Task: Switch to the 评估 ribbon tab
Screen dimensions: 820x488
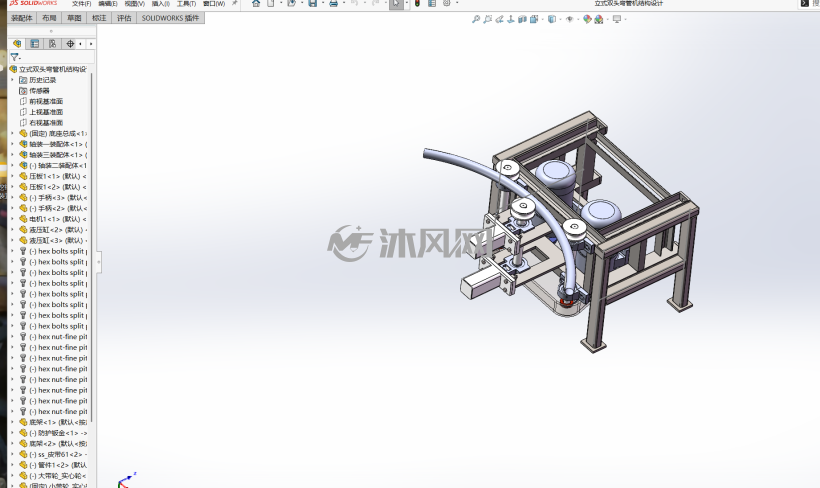Action: click(124, 18)
